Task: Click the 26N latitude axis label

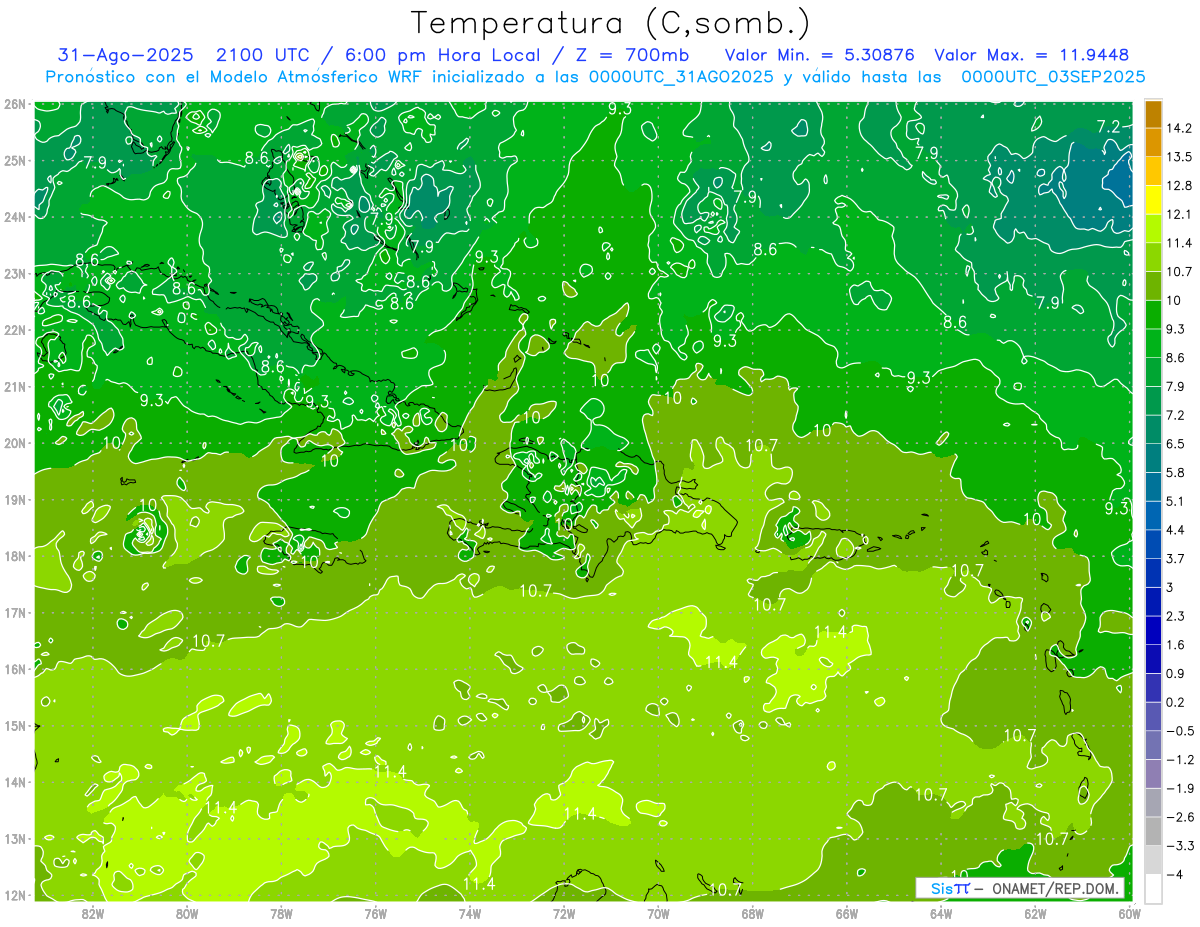Action: [x=14, y=103]
